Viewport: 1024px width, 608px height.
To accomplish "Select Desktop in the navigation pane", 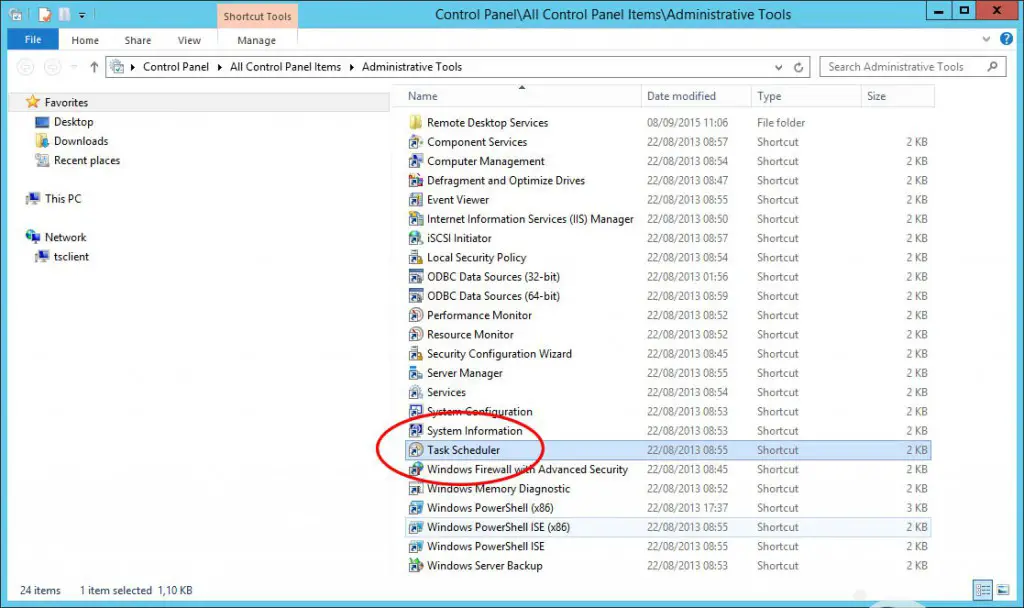I will coord(74,122).
